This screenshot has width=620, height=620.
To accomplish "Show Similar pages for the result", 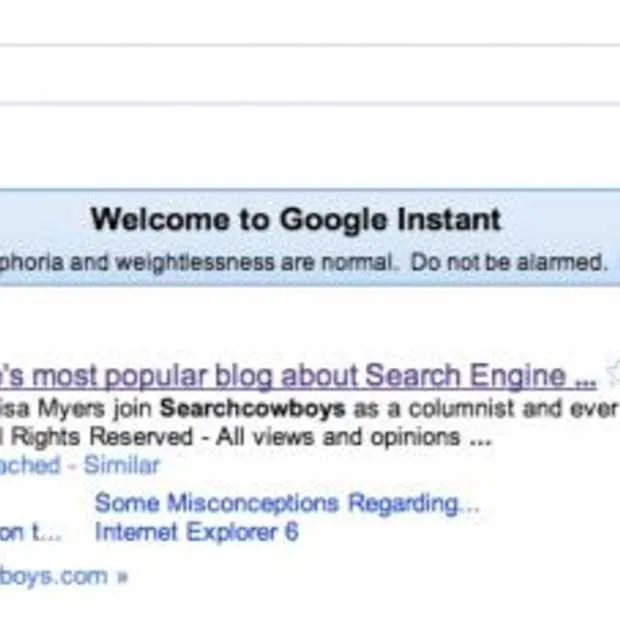I will tap(121, 465).
